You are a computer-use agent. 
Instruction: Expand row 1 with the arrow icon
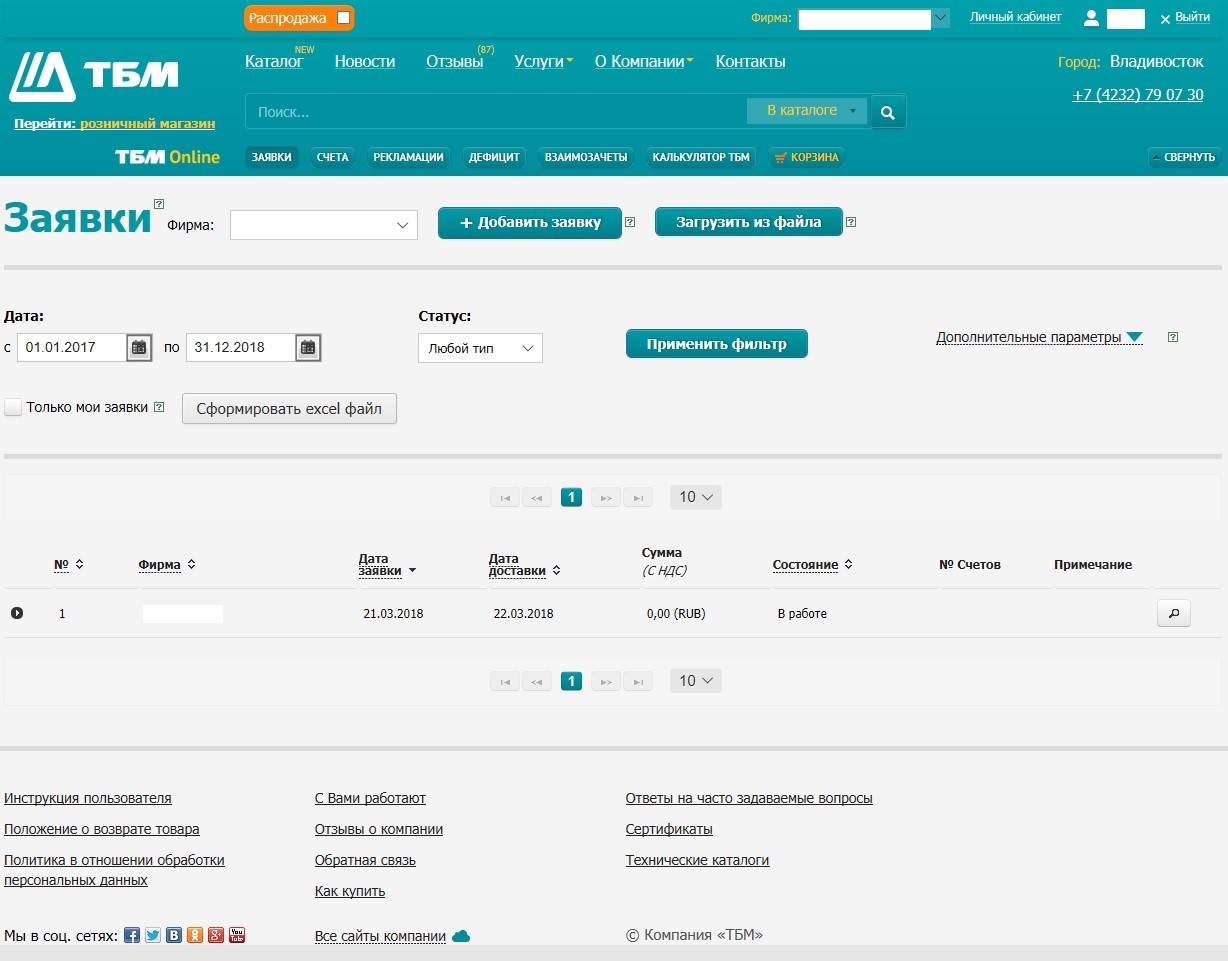point(17,613)
